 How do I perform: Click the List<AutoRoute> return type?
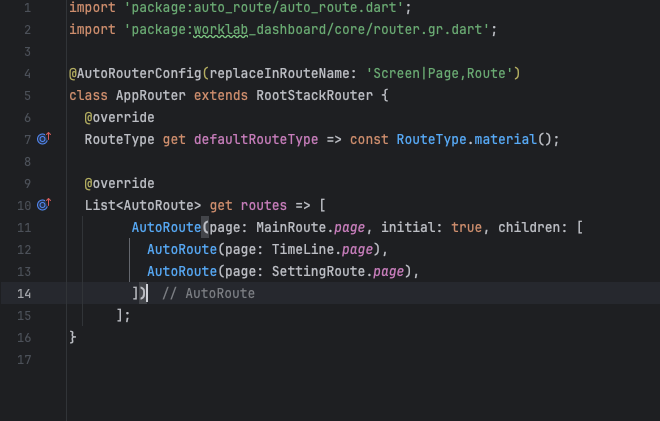coord(143,205)
